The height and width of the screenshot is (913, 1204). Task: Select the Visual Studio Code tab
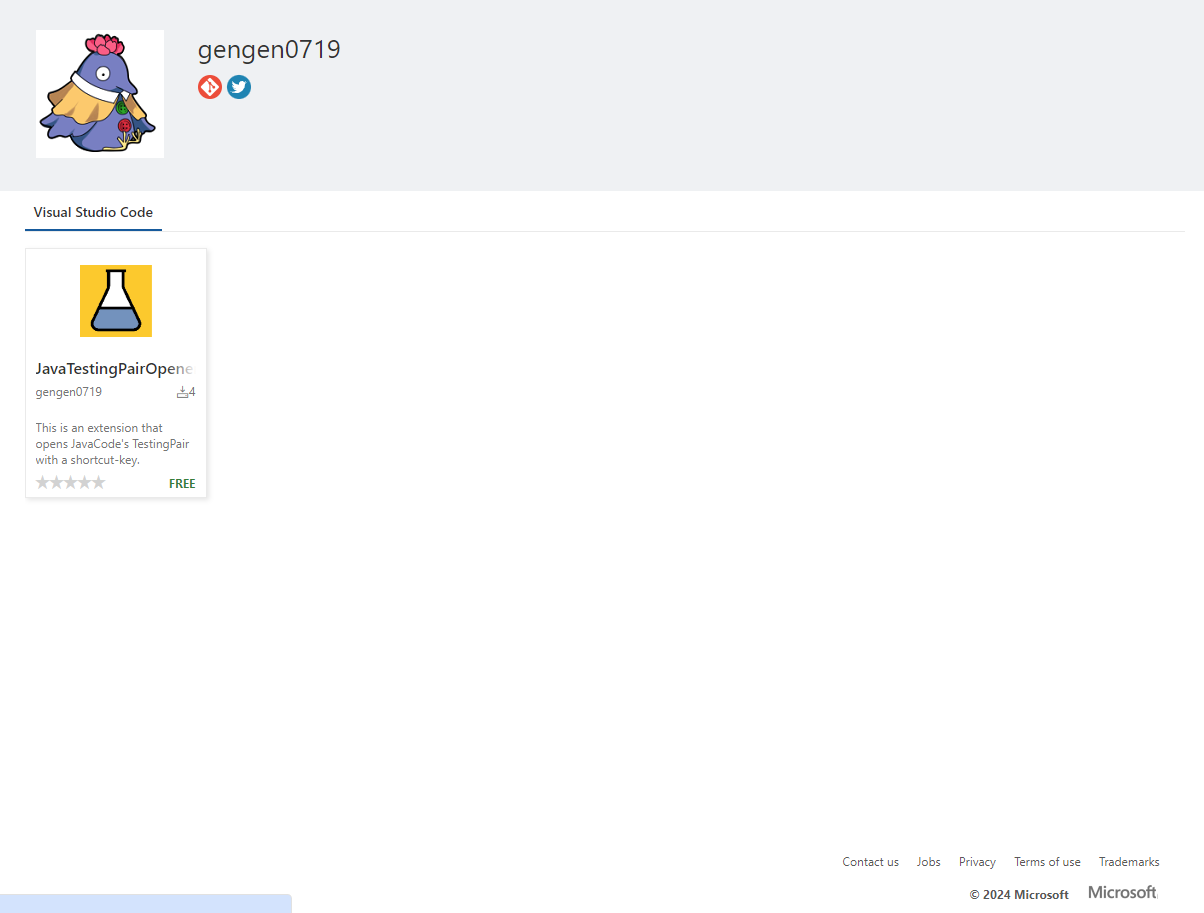[93, 212]
